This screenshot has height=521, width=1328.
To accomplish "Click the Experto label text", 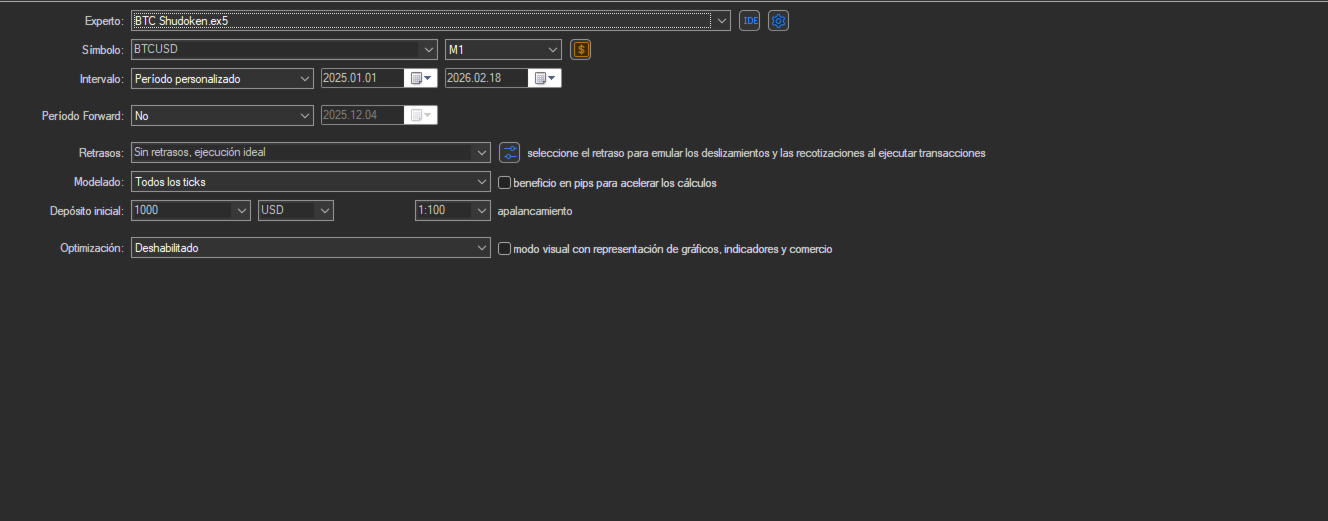I will pos(104,20).
